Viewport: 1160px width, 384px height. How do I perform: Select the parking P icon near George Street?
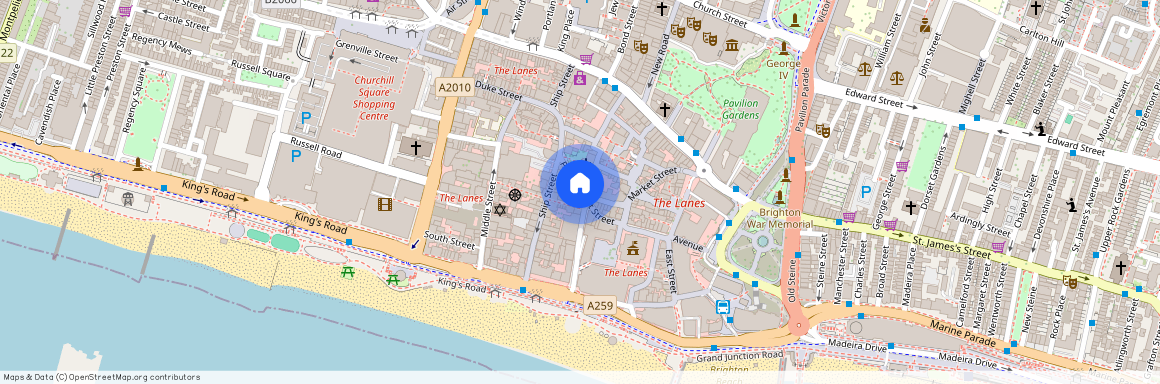pos(866,192)
